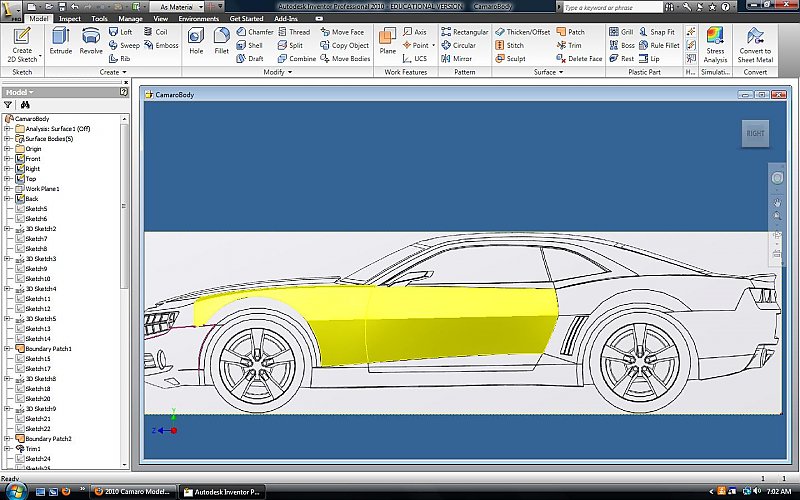The image size is (800, 500).
Task: Expand the Origin folder node
Action: coord(7,149)
